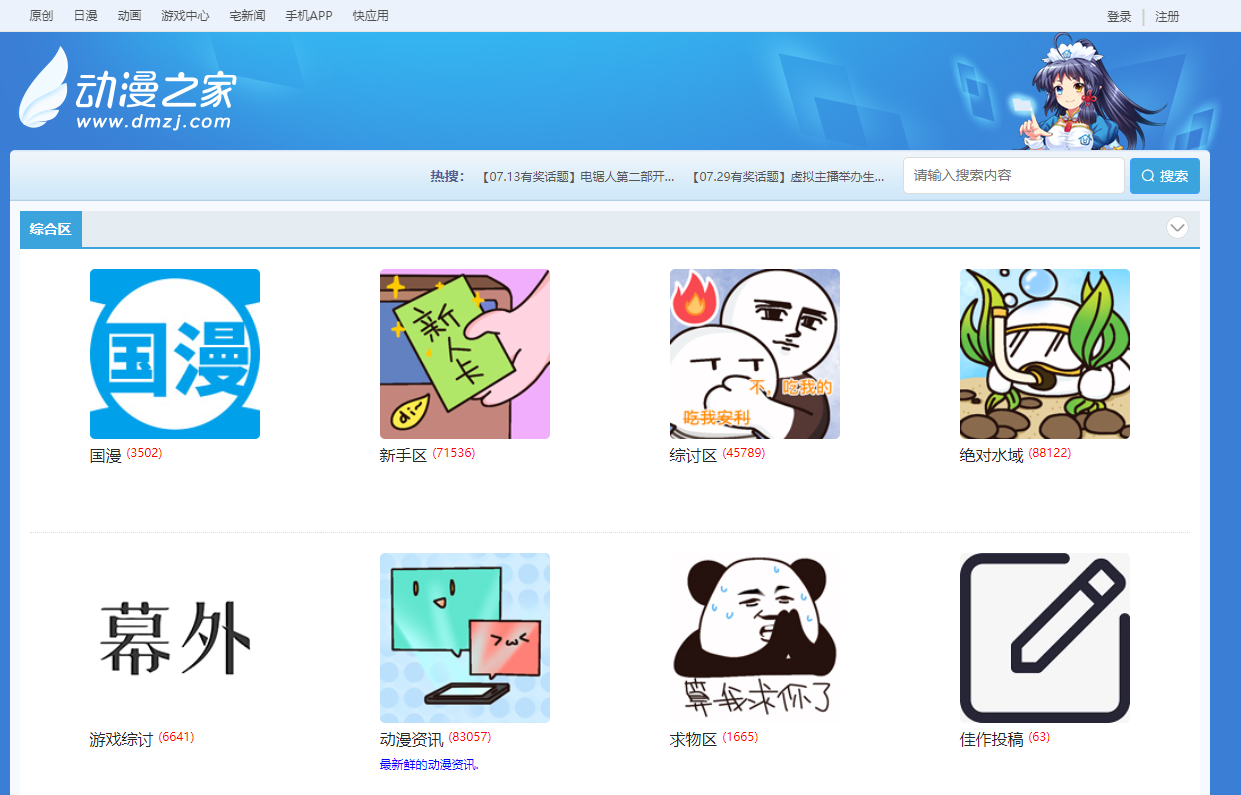Collapse the 综合区 section arrow
This screenshot has height=795, width=1241.
pos(1177,228)
